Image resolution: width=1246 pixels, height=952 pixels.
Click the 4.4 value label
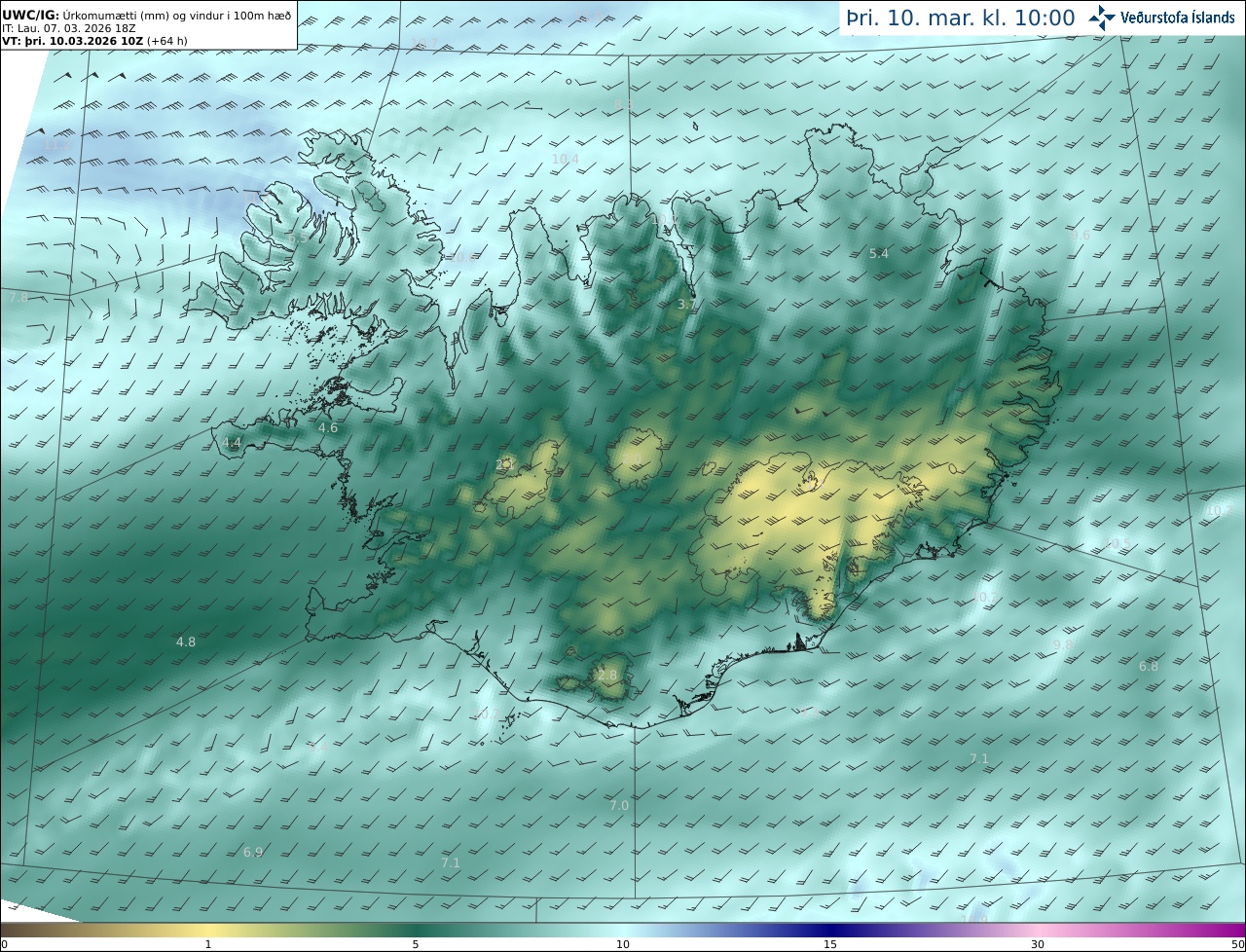tap(232, 442)
